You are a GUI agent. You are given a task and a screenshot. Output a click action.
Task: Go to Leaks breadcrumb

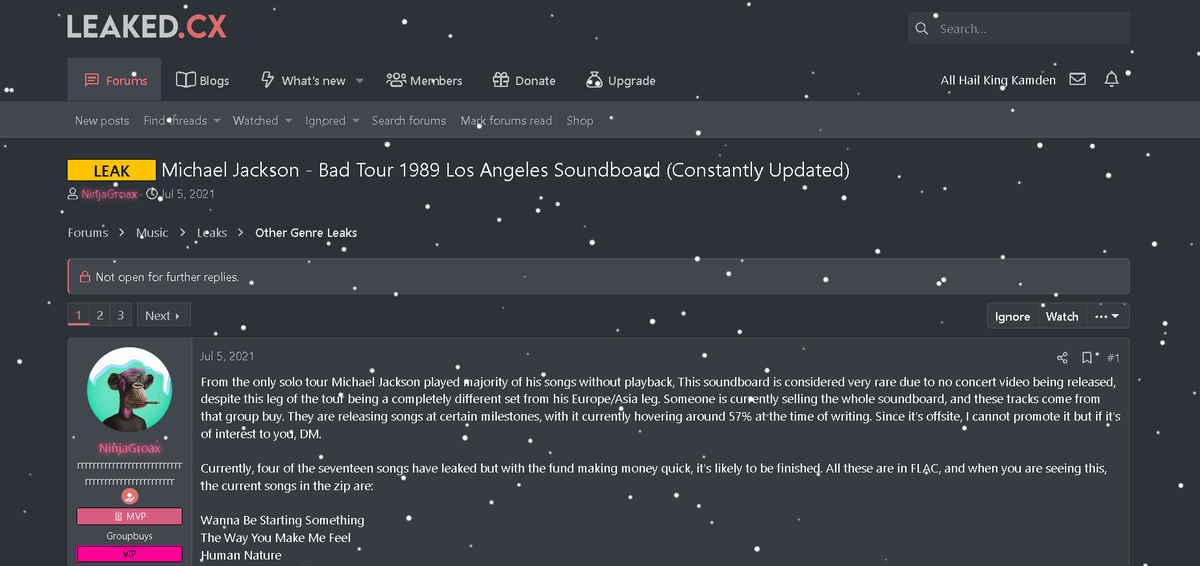[212, 232]
